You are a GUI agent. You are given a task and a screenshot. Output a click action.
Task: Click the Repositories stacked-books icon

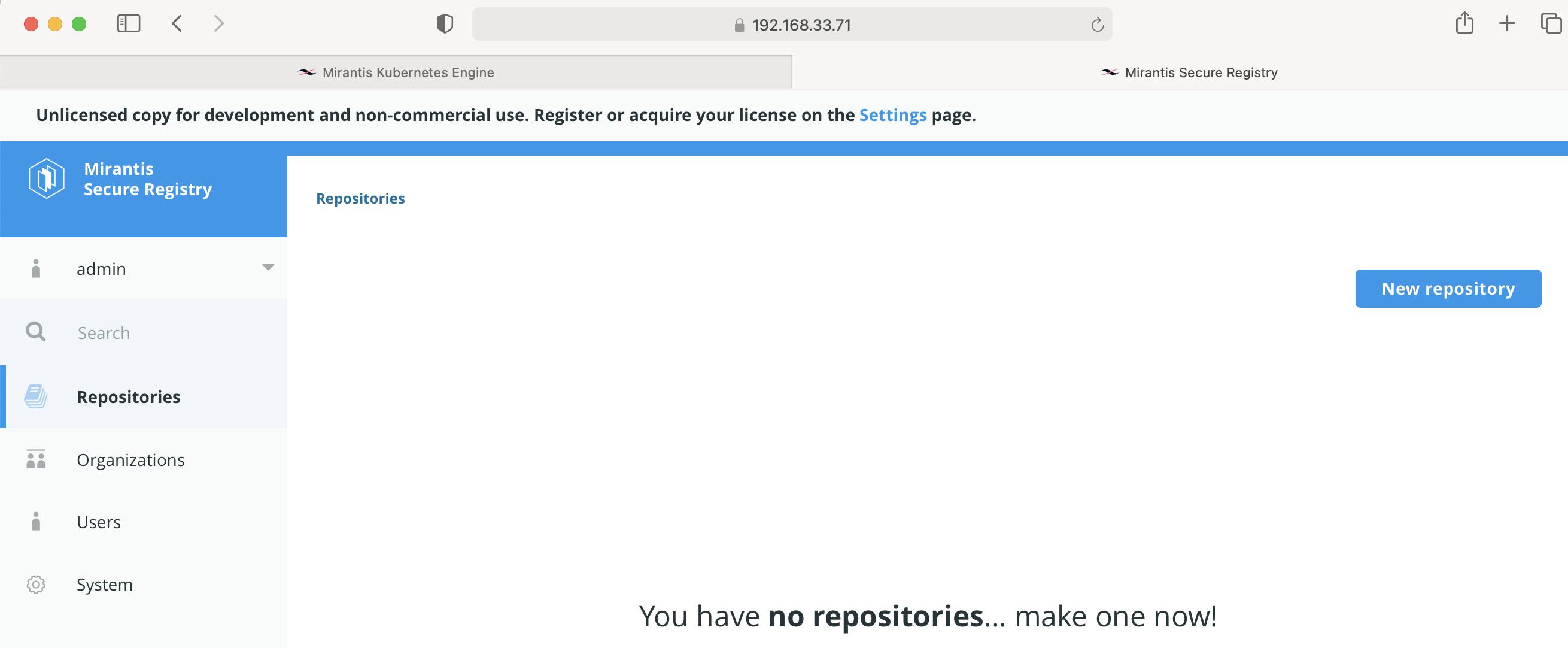(36, 396)
